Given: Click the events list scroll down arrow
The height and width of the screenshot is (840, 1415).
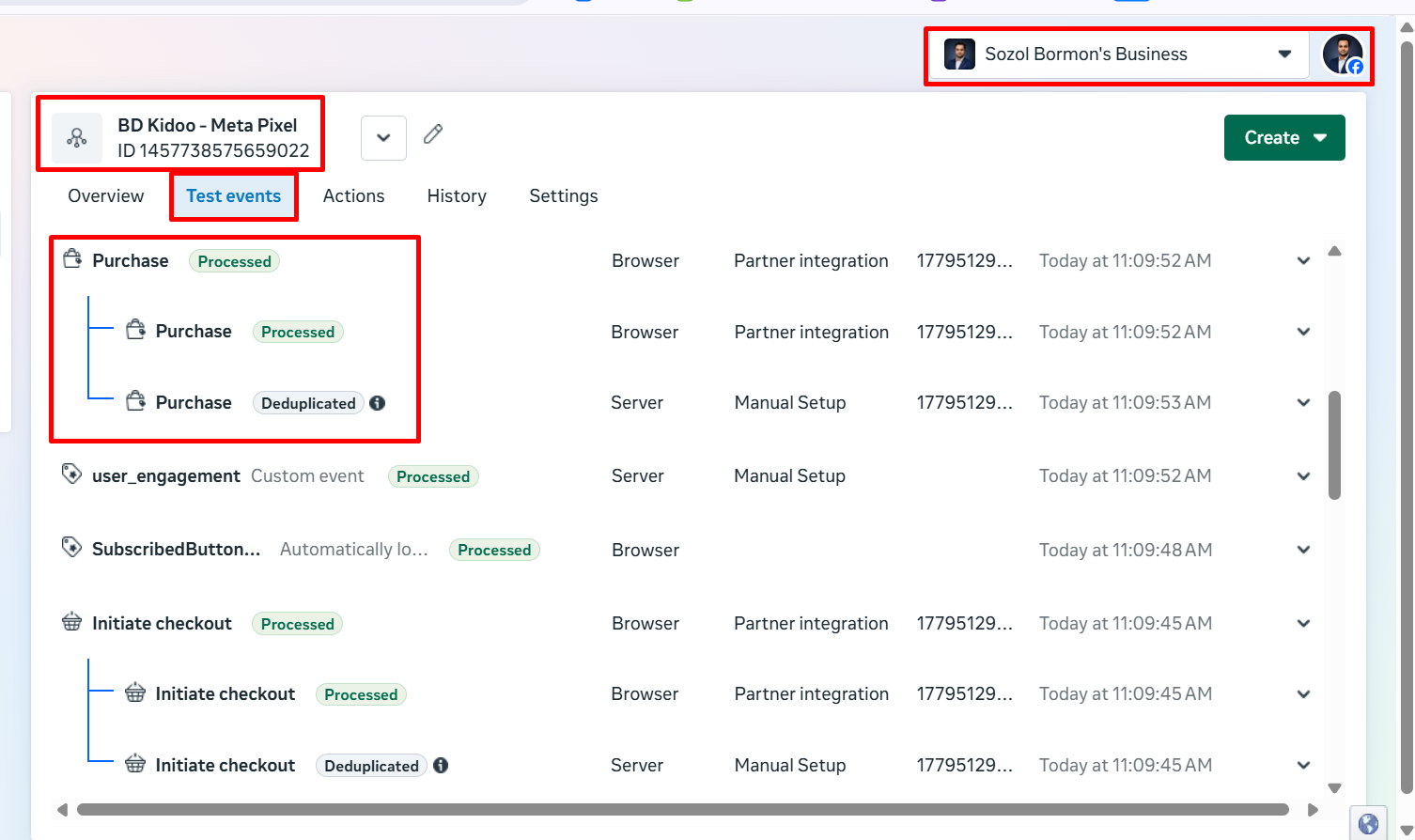Looking at the screenshot, I should [1334, 788].
